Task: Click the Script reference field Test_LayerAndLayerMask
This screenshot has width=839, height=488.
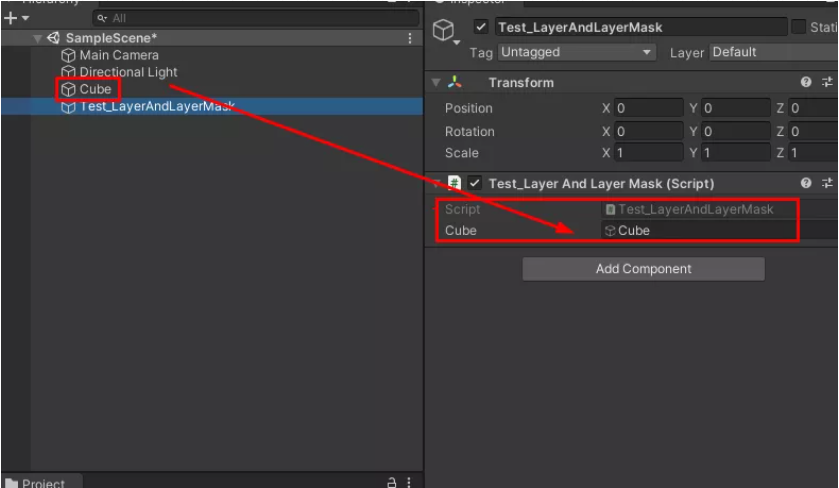Action: point(720,209)
